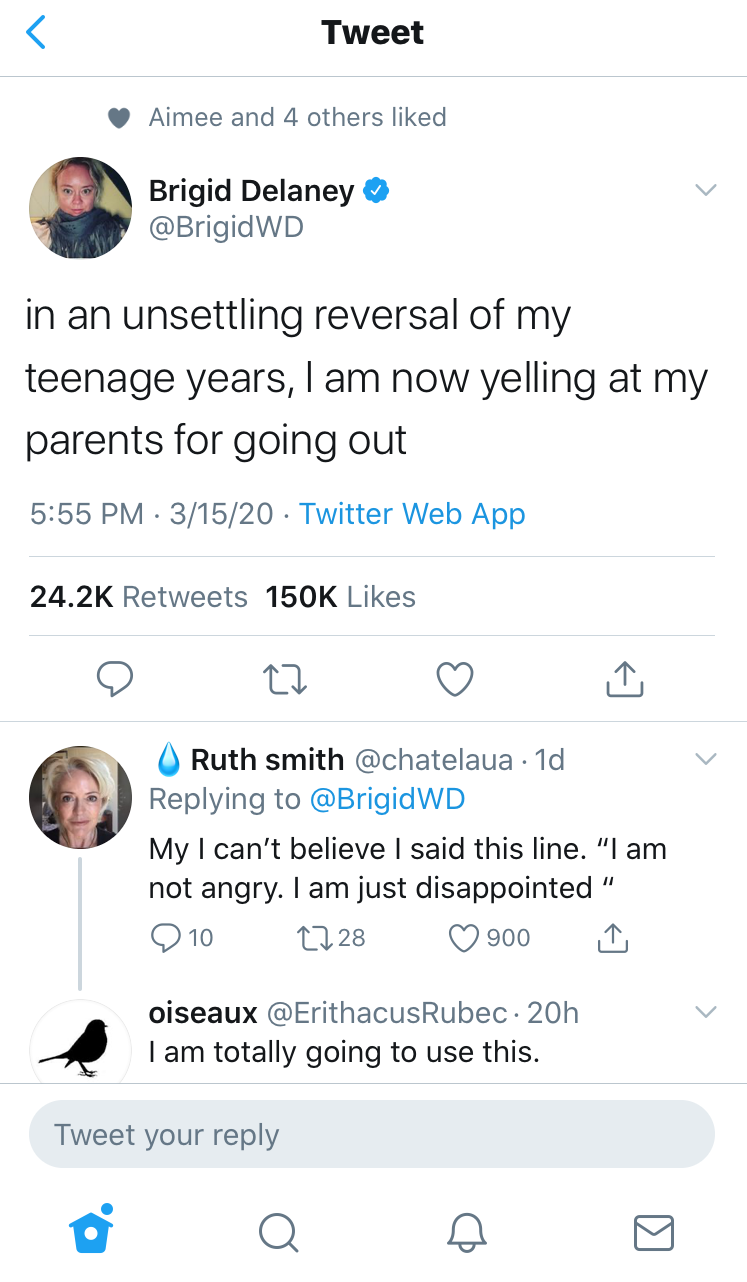Viewport: 747px width, 1282px height.
Task: Like Ruth smith's reply
Action: click(x=462, y=937)
